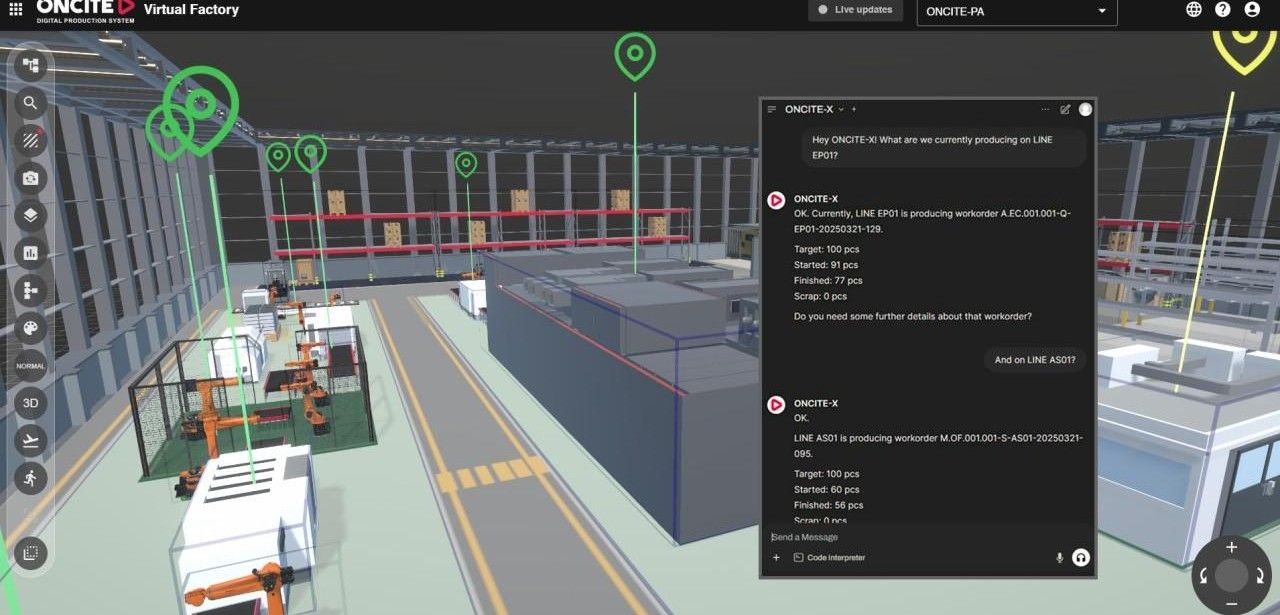Activate the walk mode person icon
This screenshot has height=615, width=1280.
(x=31, y=478)
